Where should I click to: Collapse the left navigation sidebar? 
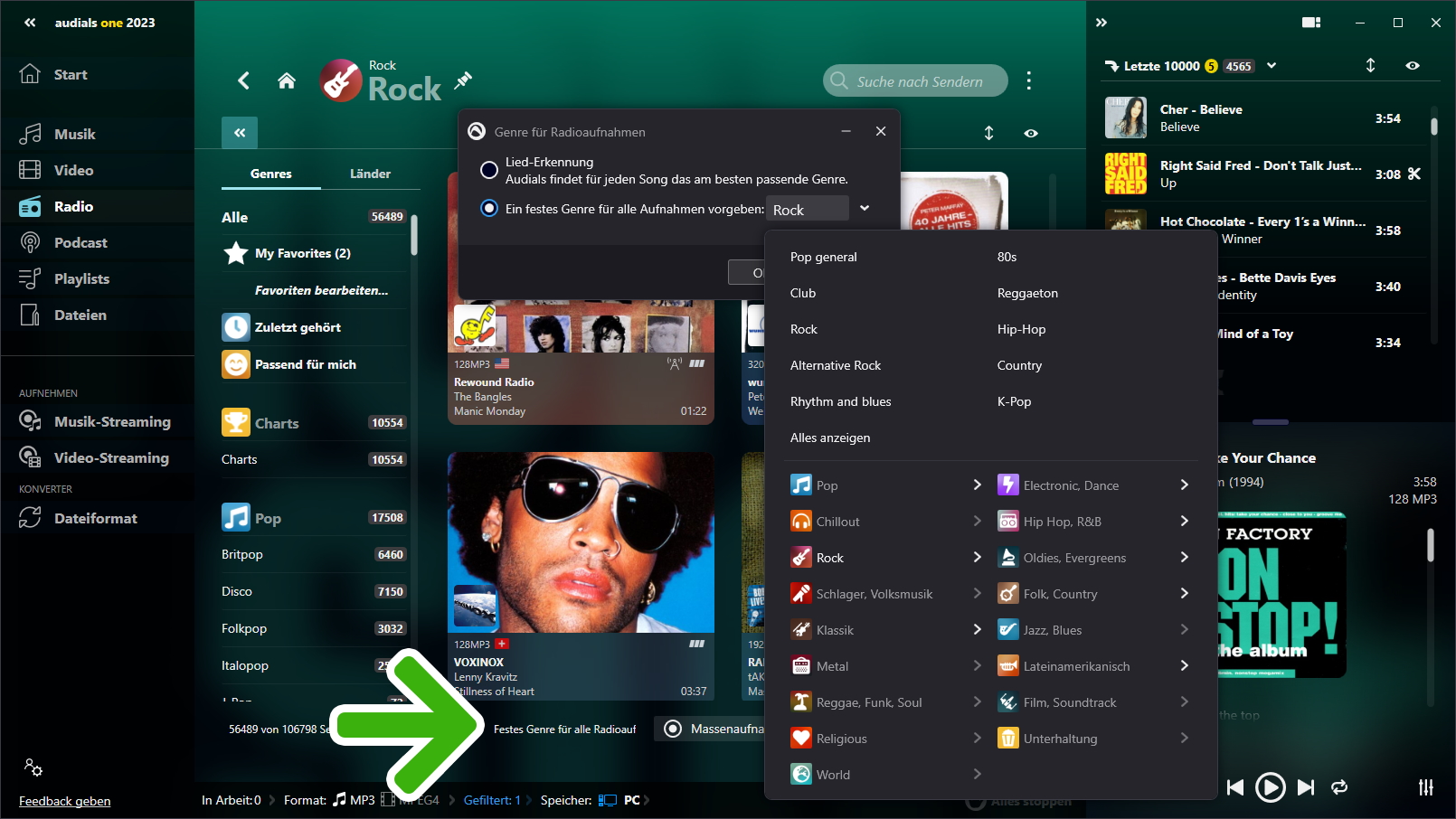pos(30,23)
